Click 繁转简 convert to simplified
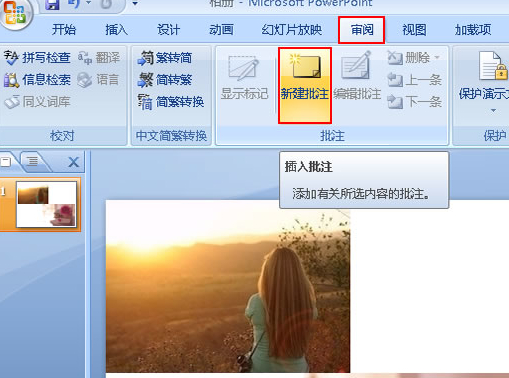The height and width of the screenshot is (378, 509). [x=165, y=58]
